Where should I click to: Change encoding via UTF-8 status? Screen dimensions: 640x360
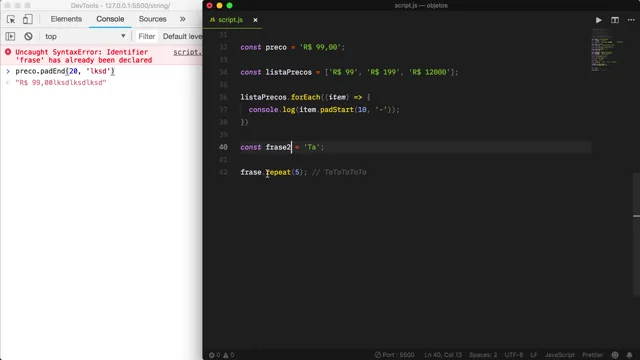(x=513, y=355)
